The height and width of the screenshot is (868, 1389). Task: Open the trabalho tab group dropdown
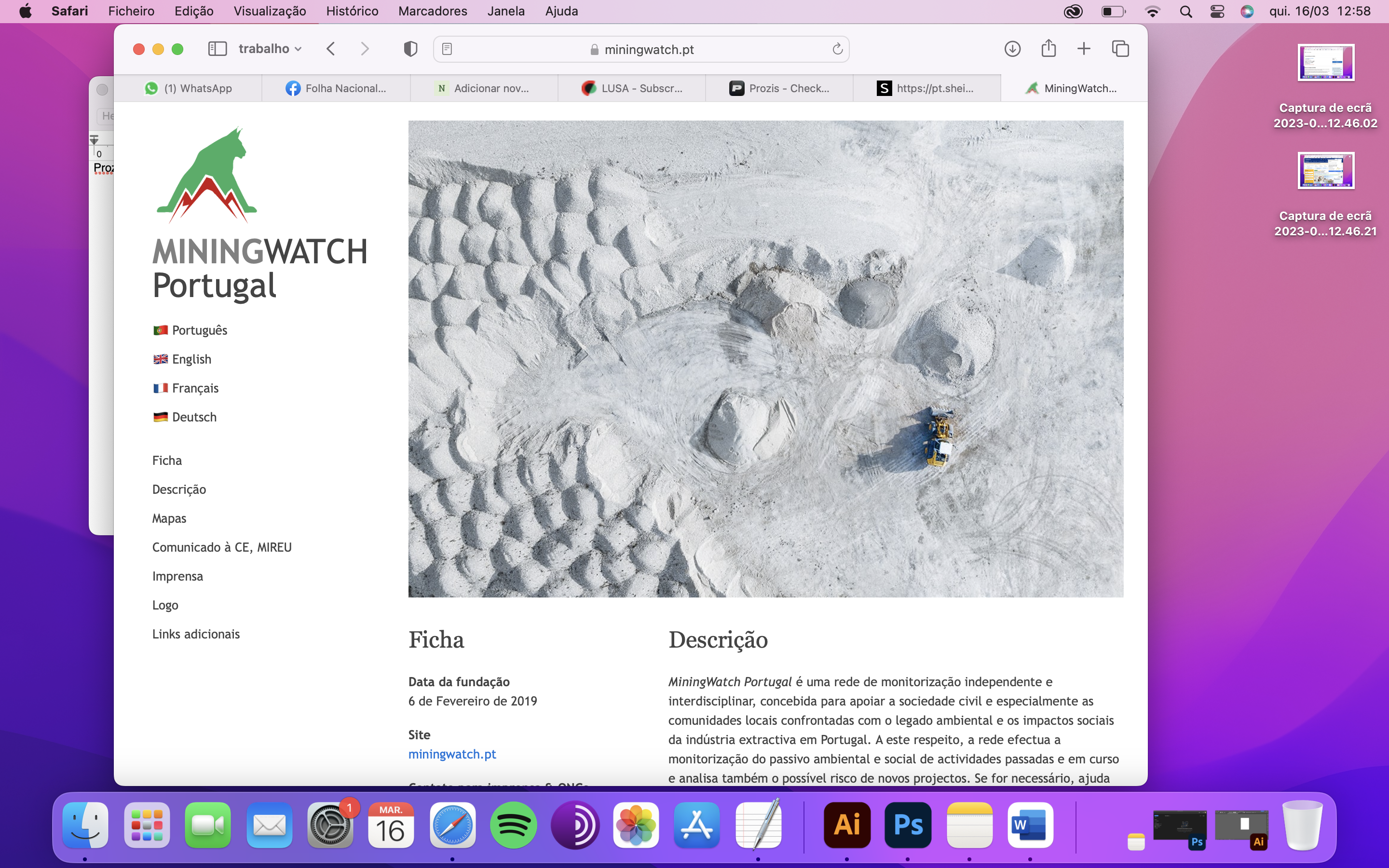coord(270,49)
